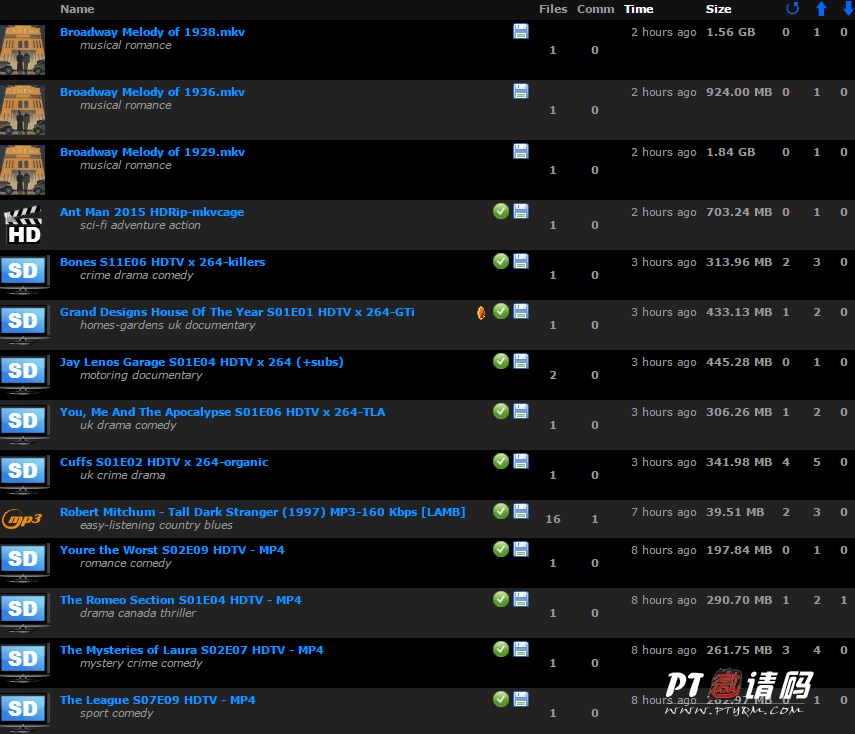Click the floppy icon for Bones S11E06

(521, 261)
